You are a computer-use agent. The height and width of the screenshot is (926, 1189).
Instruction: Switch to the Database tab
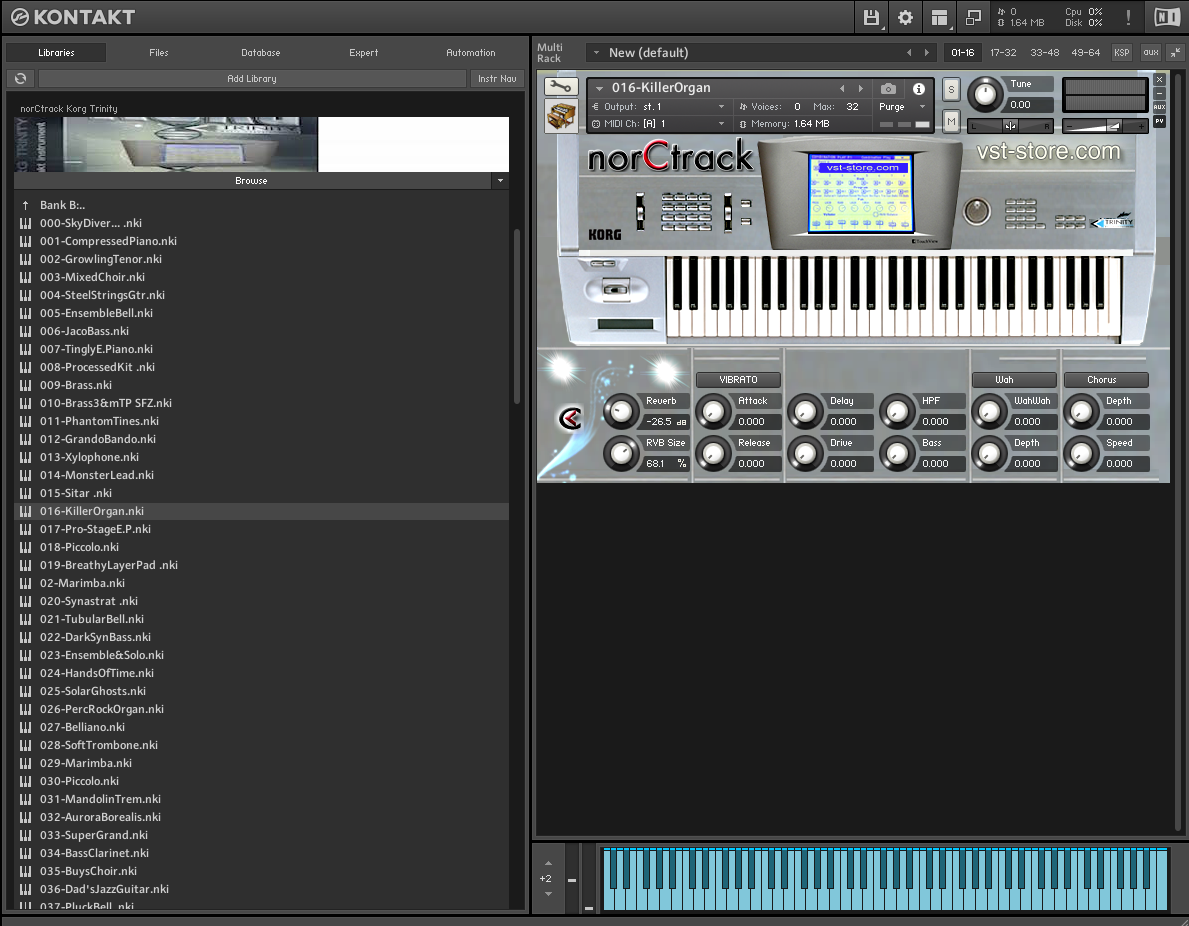(x=261, y=52)
